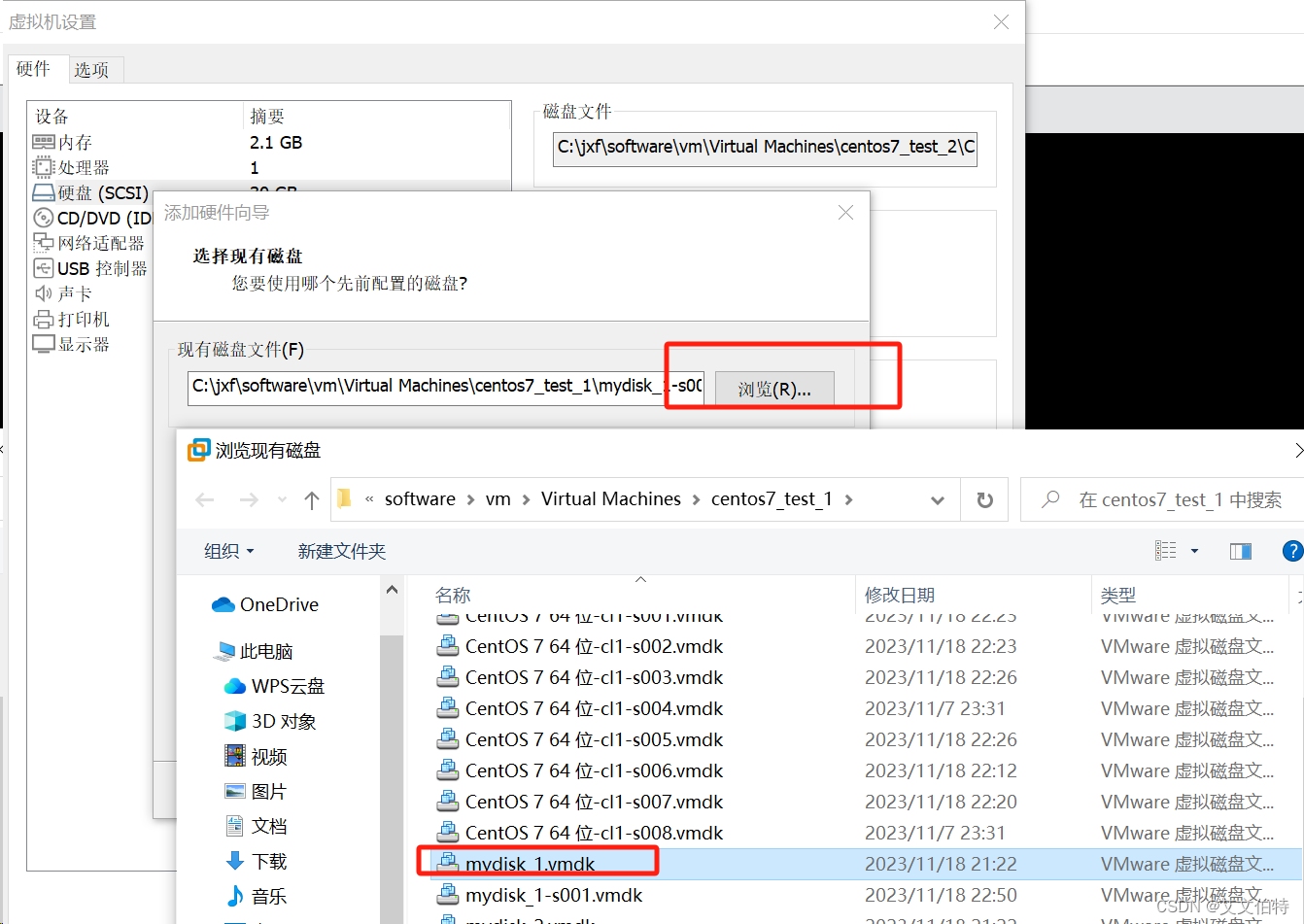This screenshot has width=1304, height=924.
Task: Select the CD/DVD drive icon
Action: pyautogui.click(x=44, y=218)
